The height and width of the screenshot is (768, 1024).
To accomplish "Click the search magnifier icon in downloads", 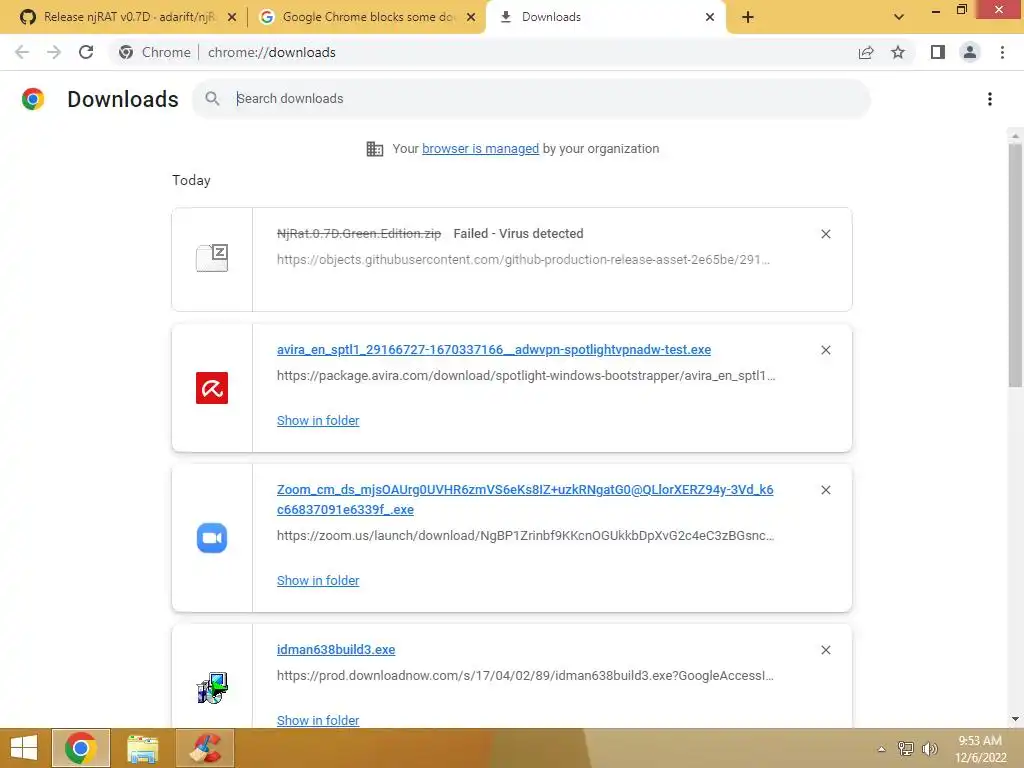I will (212, 99).
